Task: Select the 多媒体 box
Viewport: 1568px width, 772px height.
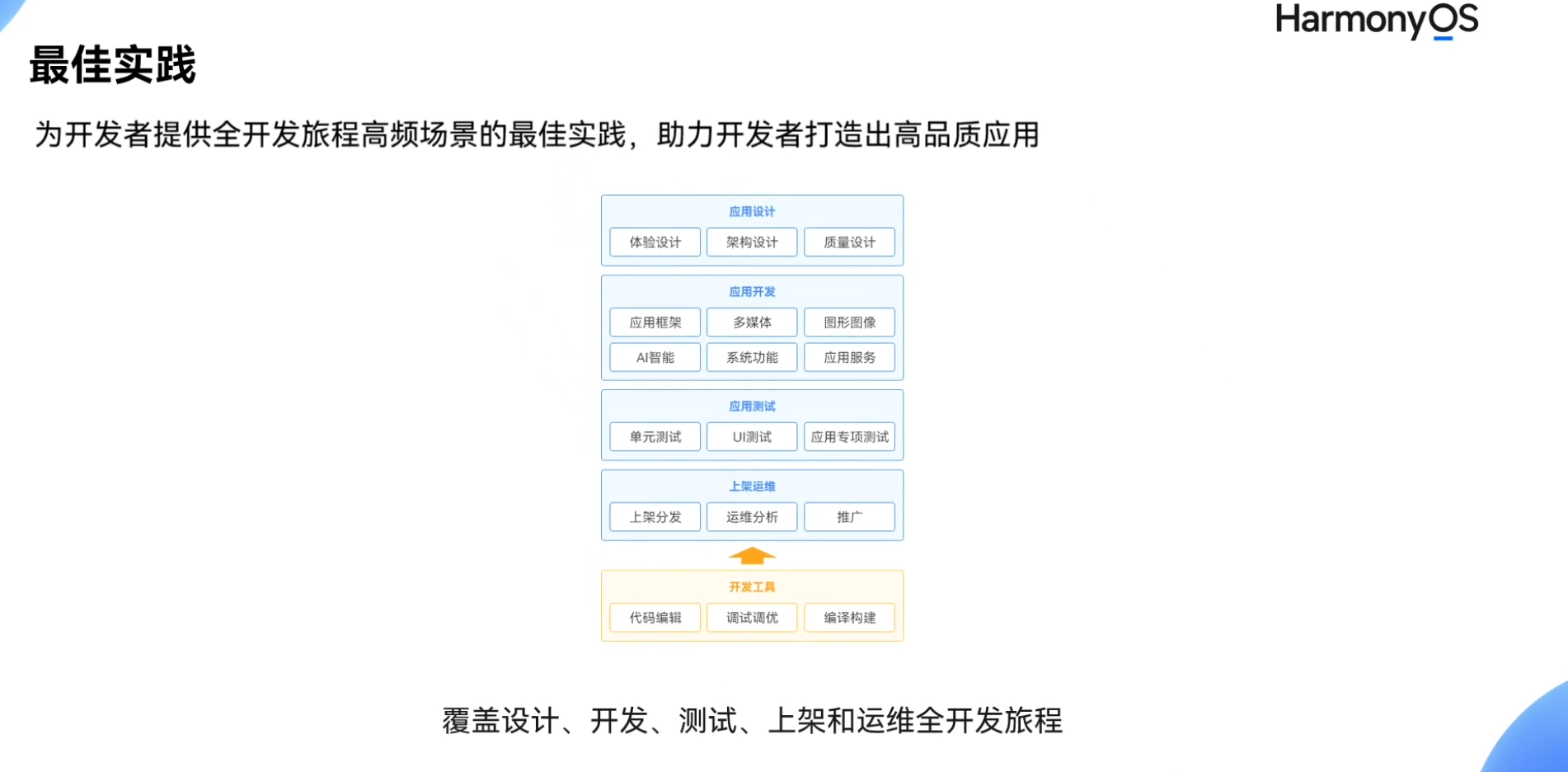Action: 752,322
